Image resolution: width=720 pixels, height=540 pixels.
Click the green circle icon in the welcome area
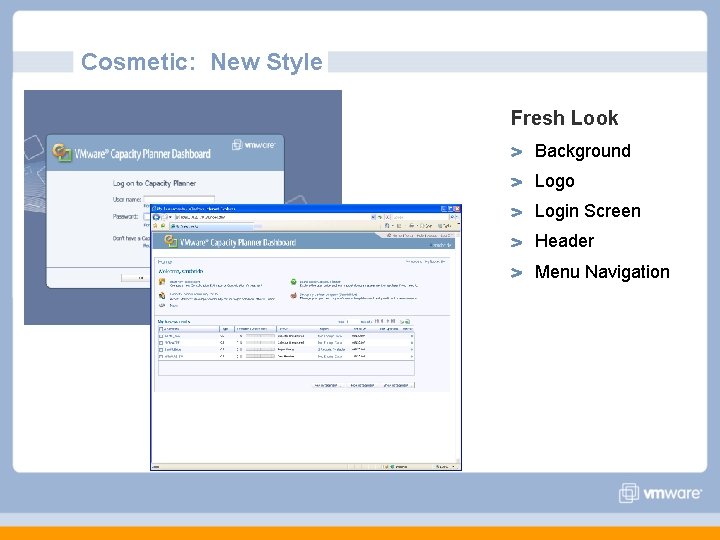(293, 282)
